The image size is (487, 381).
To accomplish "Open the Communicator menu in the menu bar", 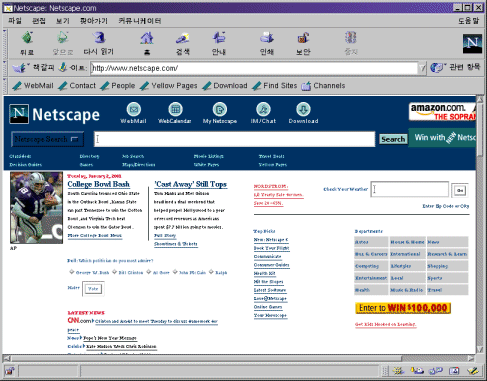I will (x=140, y=21).
